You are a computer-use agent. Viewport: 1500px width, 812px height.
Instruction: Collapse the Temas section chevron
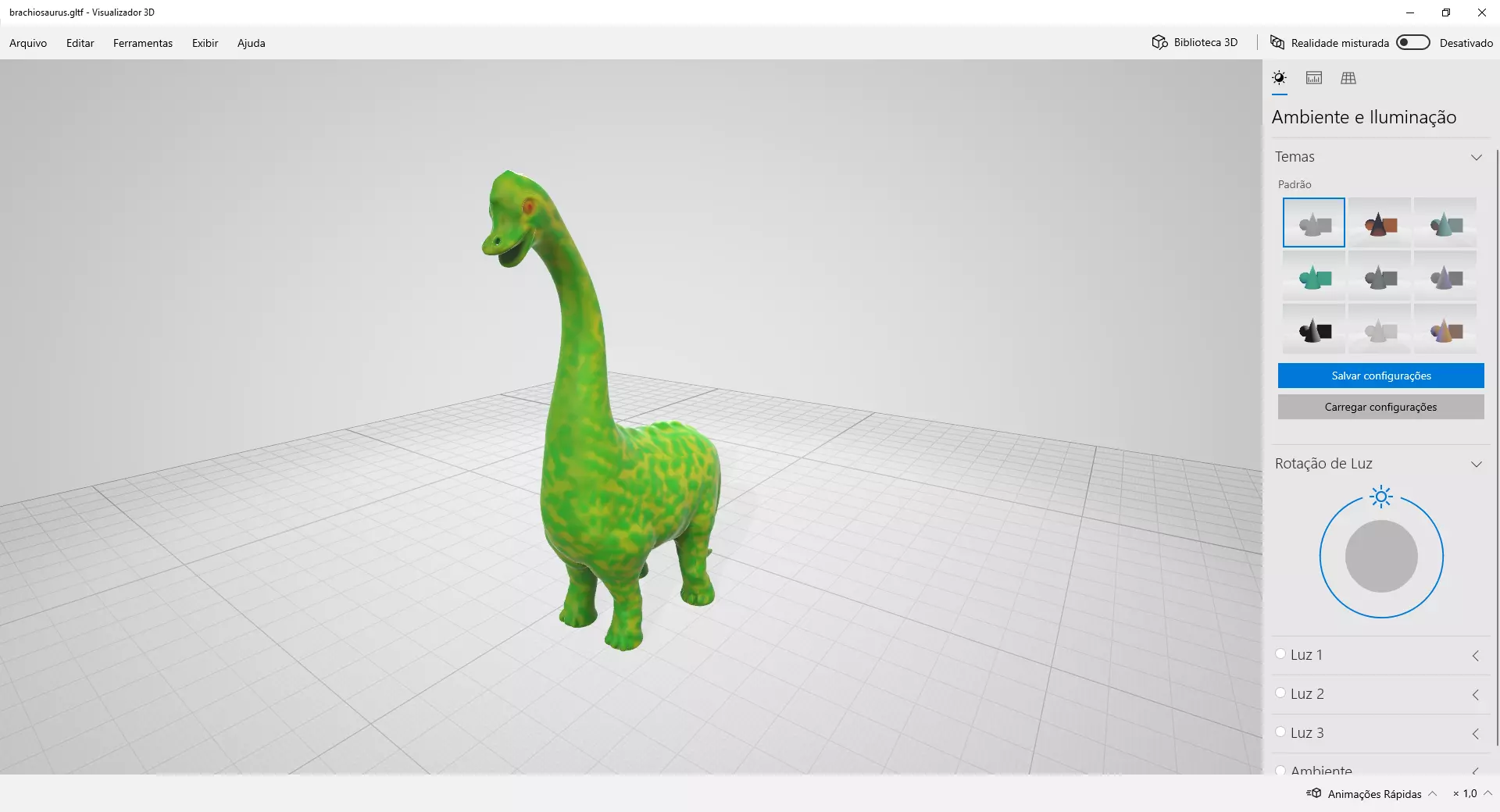point(1477,157)
